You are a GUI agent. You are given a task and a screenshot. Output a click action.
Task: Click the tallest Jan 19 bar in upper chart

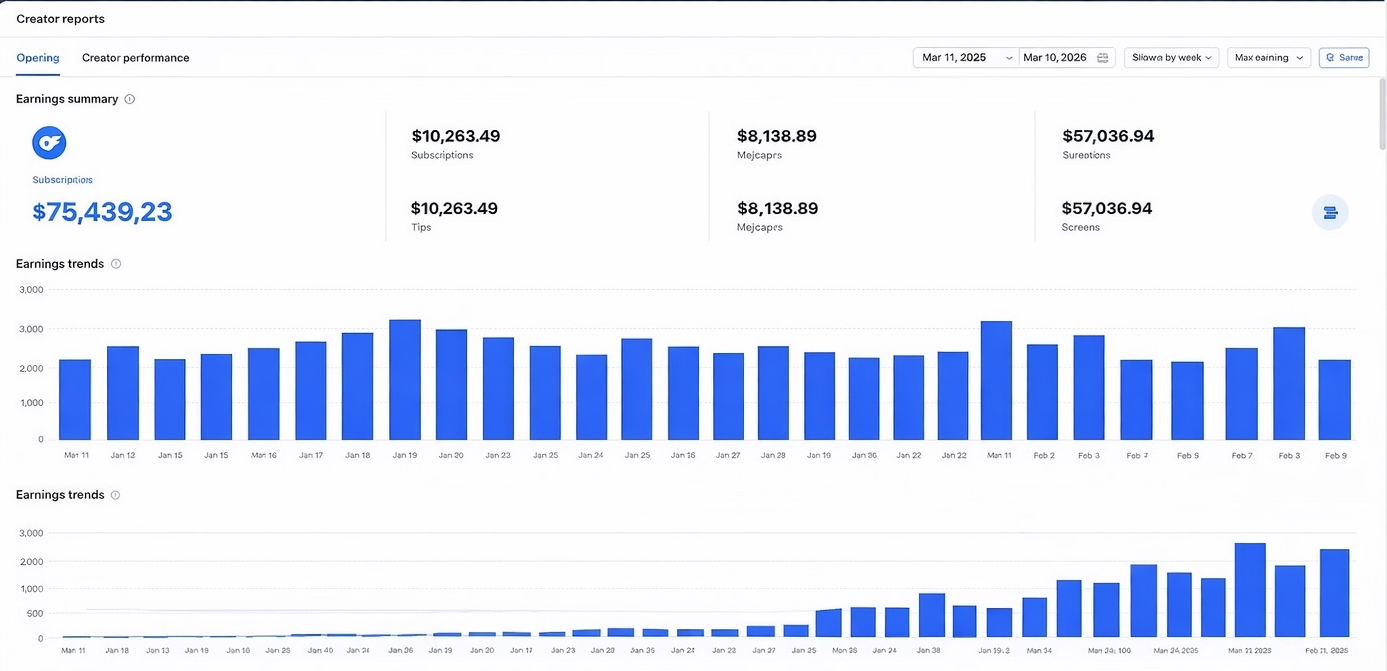click(x=405, y=380)
